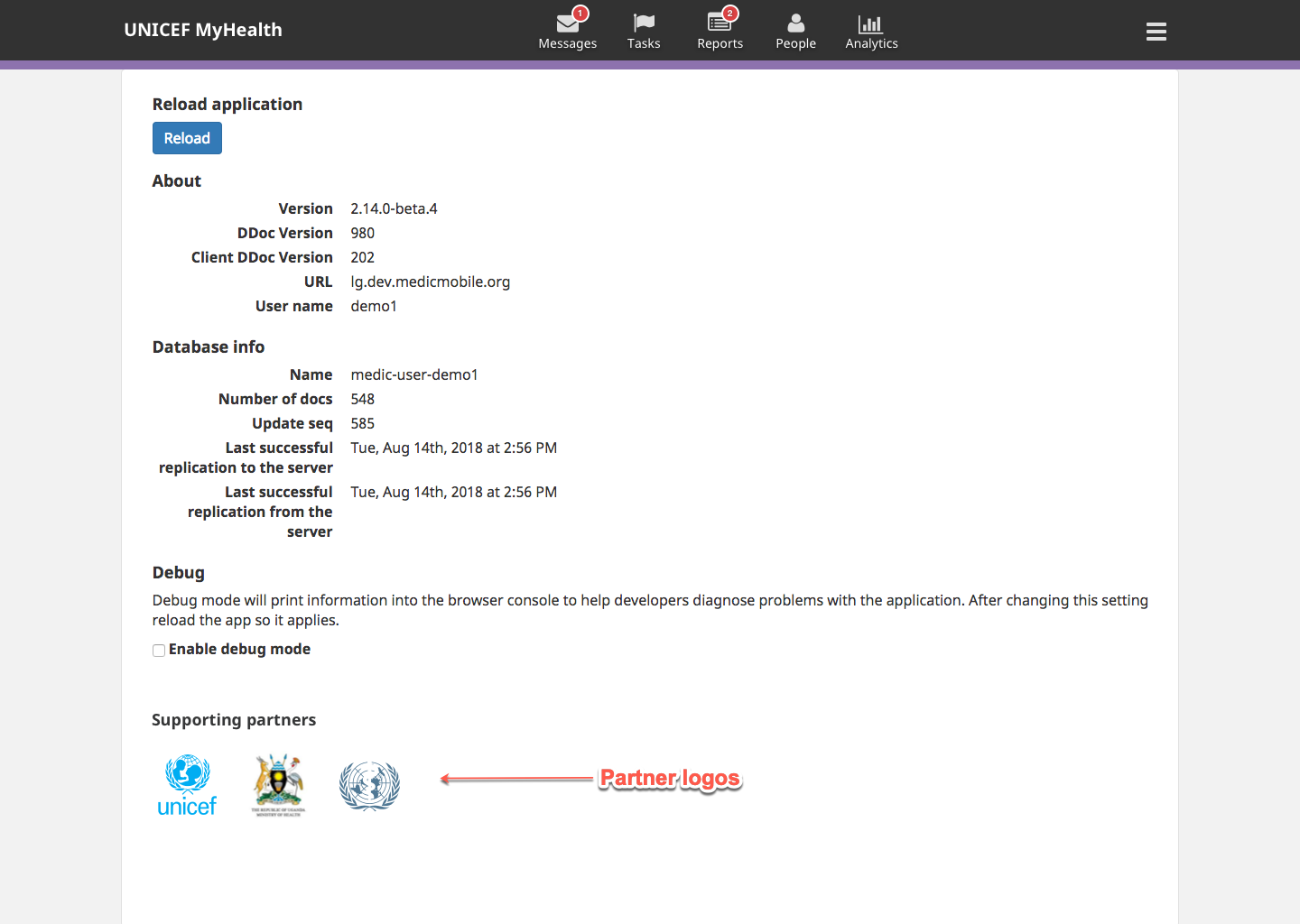Open the Analytics bar chart icon
The image size is (1300, 924).
870,24
